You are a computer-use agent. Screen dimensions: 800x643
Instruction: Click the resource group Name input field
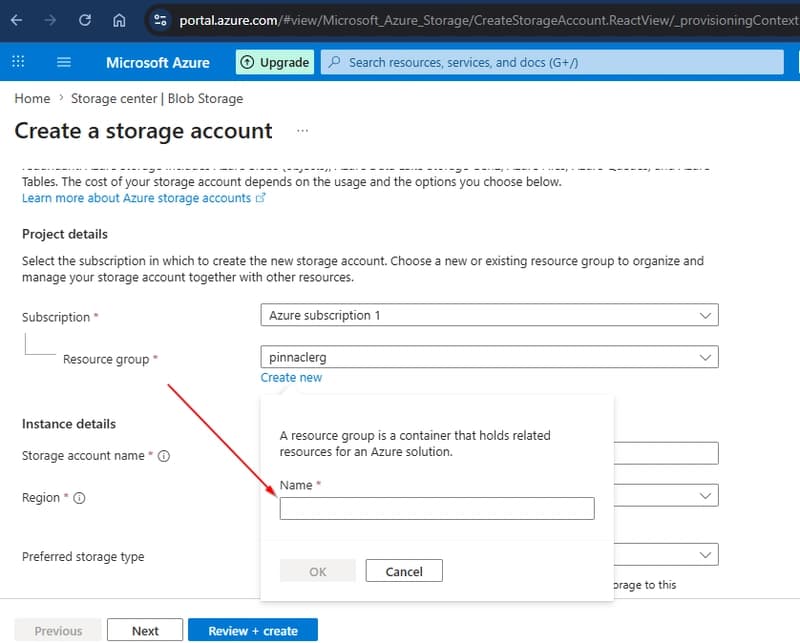pos(437,508)
